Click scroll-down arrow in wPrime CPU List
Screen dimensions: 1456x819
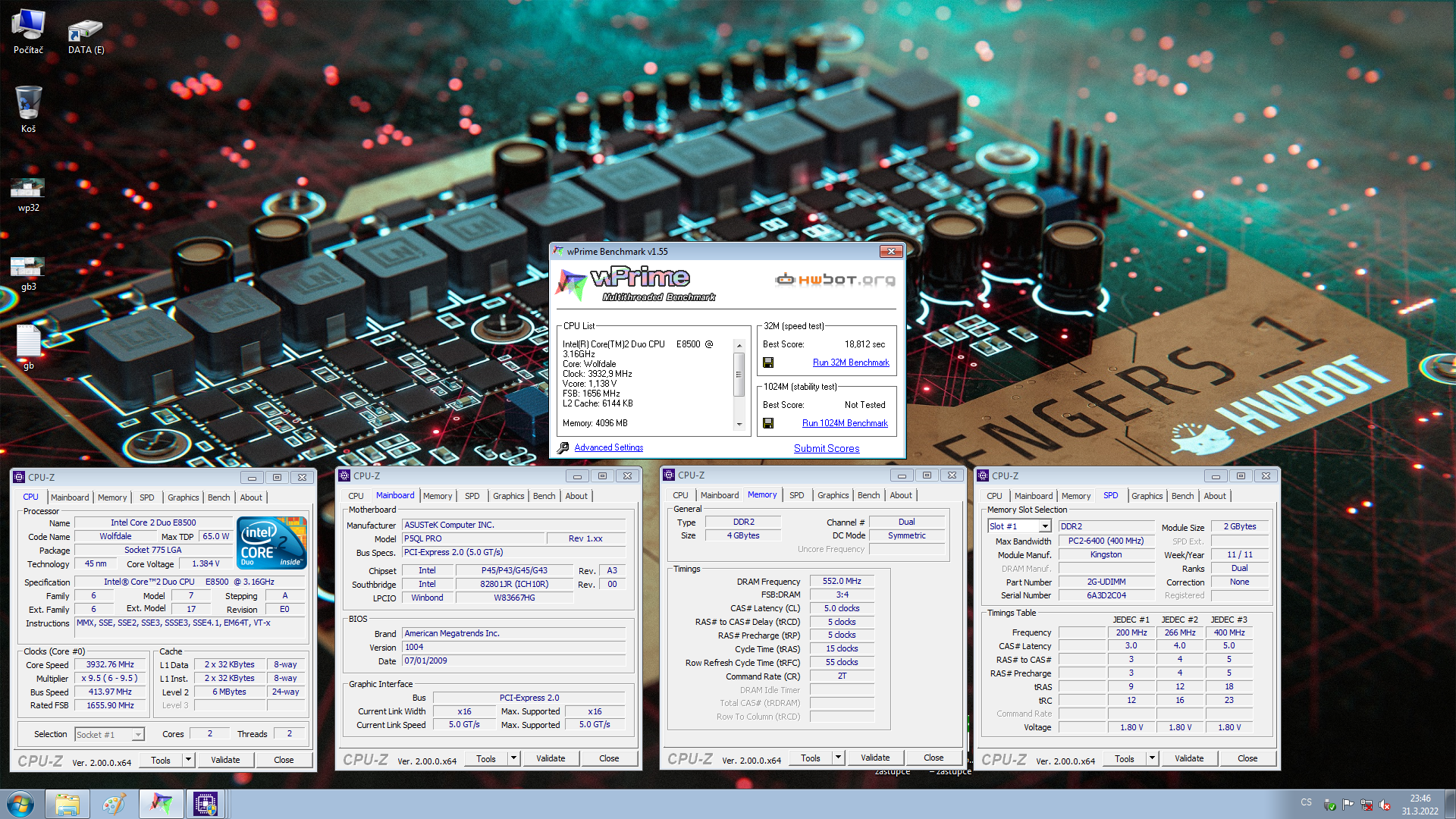point(739,425)
